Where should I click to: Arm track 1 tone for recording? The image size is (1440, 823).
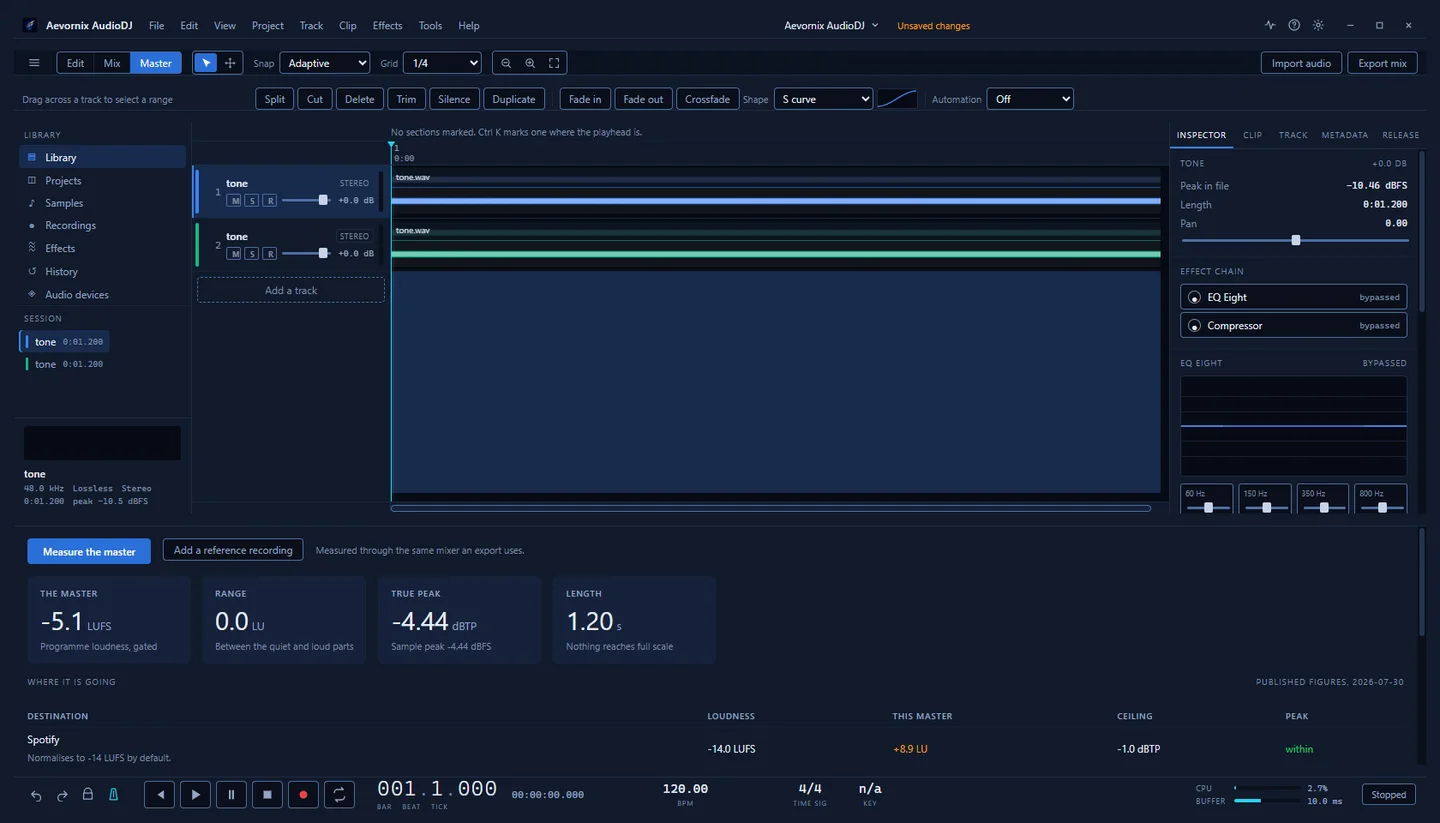click(269, 200)
